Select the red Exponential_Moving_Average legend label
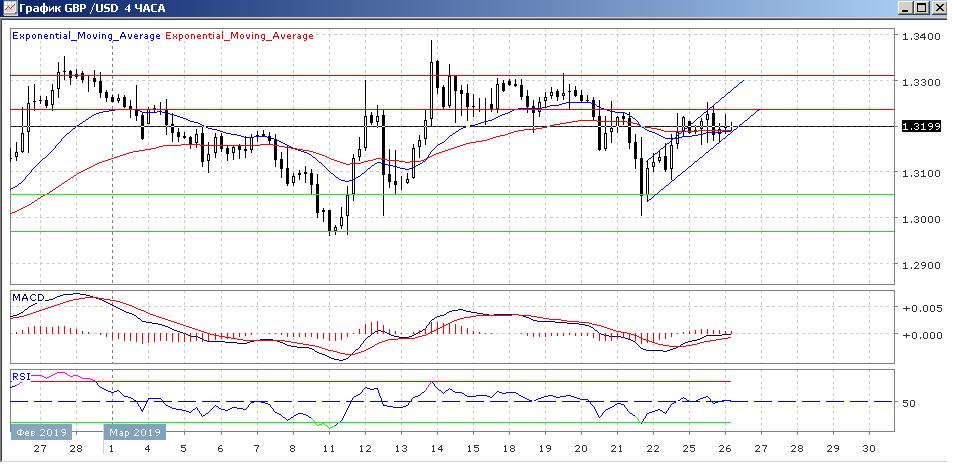The image size is (957, 469). tap(239, 35)
